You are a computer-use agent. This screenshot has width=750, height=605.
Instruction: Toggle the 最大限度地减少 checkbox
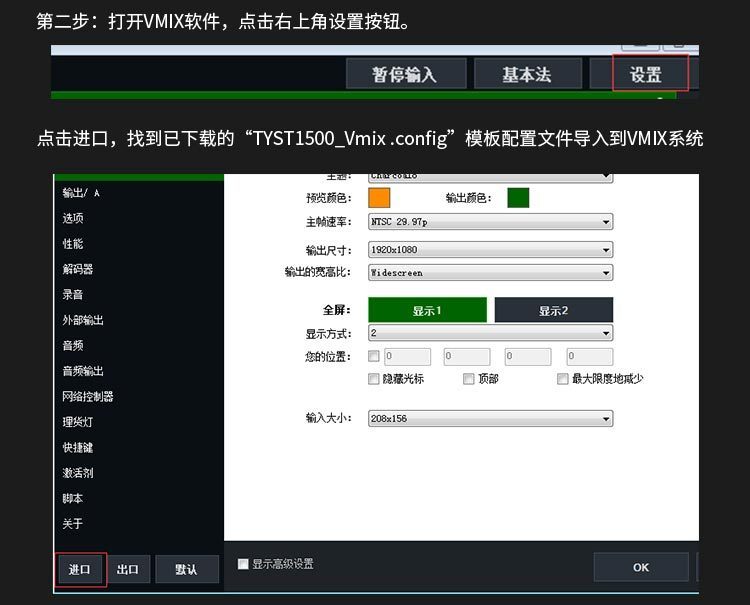[562, 379]
